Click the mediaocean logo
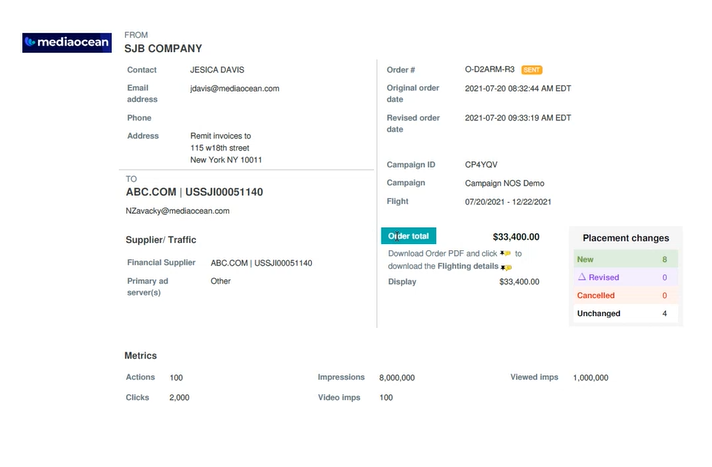712x467 pixels. pyautogui.click(x=67, y=43)
